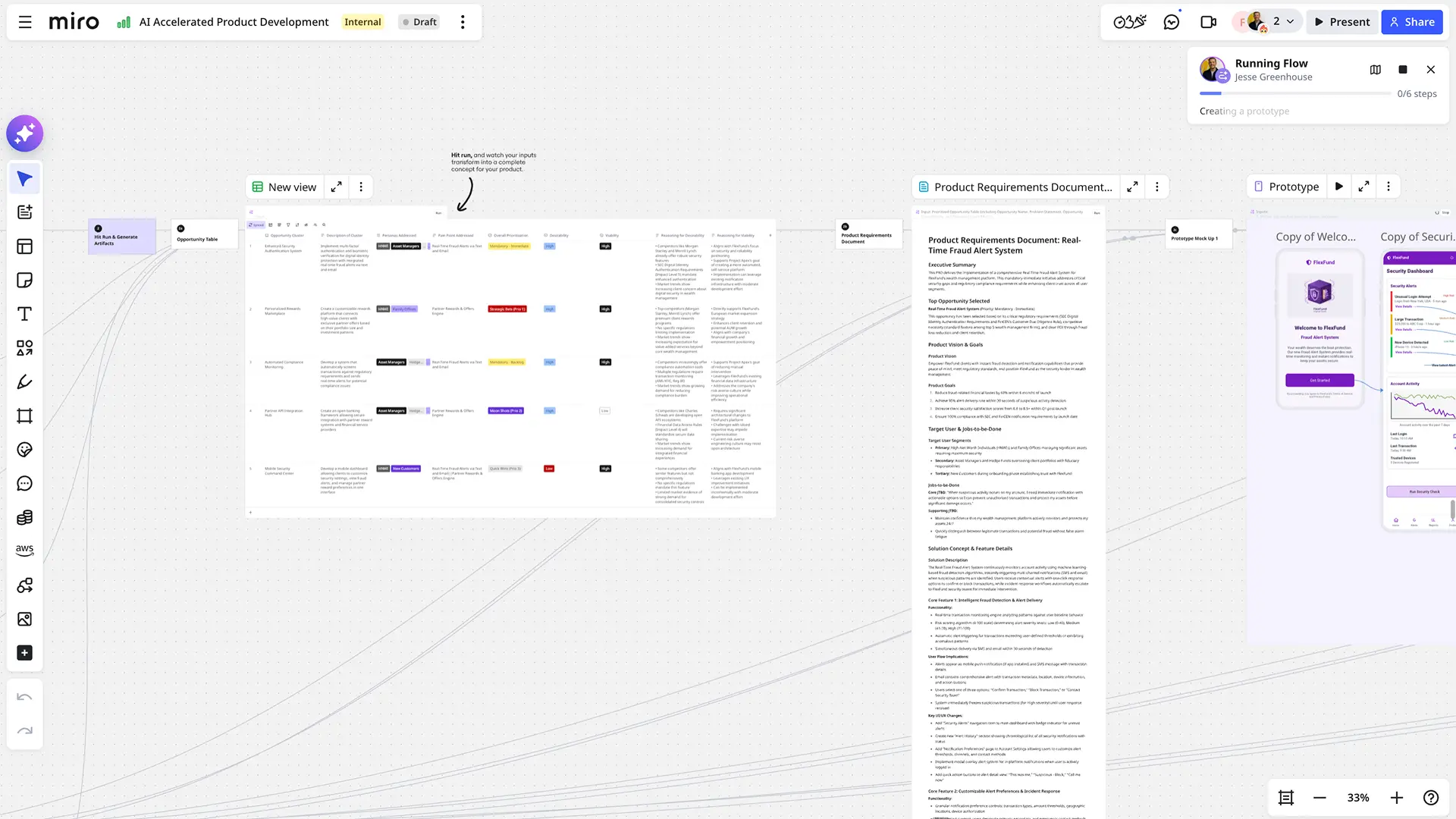Click the Share button
The height and width of the screenshot is (819, 1456).
click(1412, 22)
